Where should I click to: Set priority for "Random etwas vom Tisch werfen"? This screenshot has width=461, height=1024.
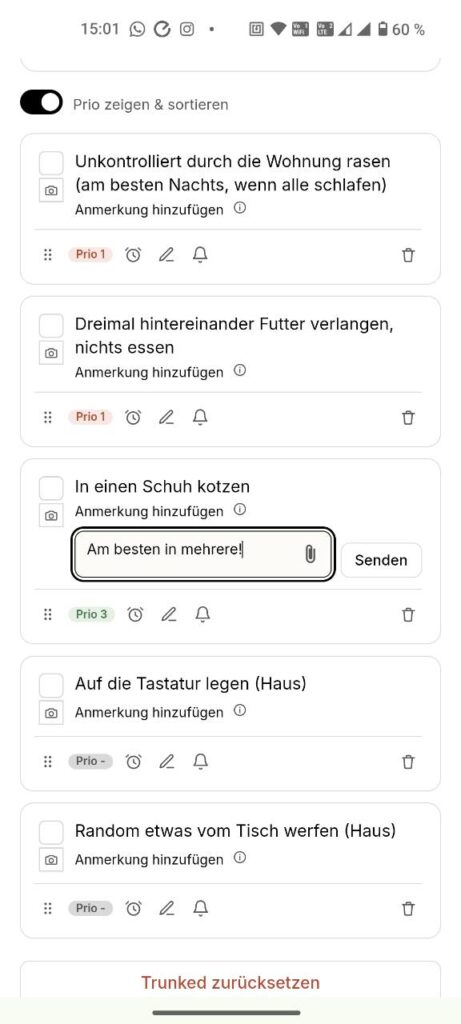click(x=90, y=908)
